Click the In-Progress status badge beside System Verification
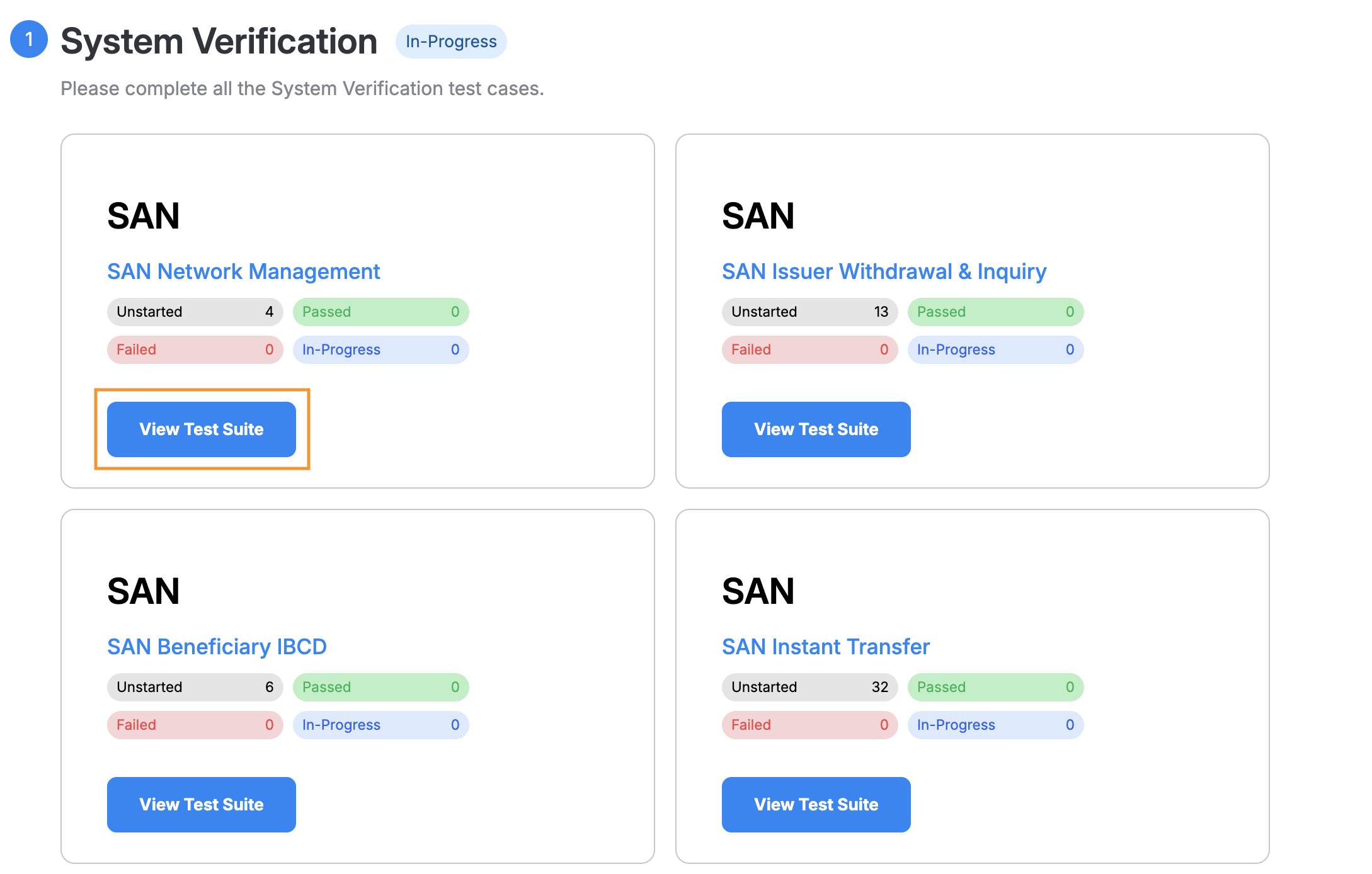This screenshot has height=874, width=1372. 450,42
